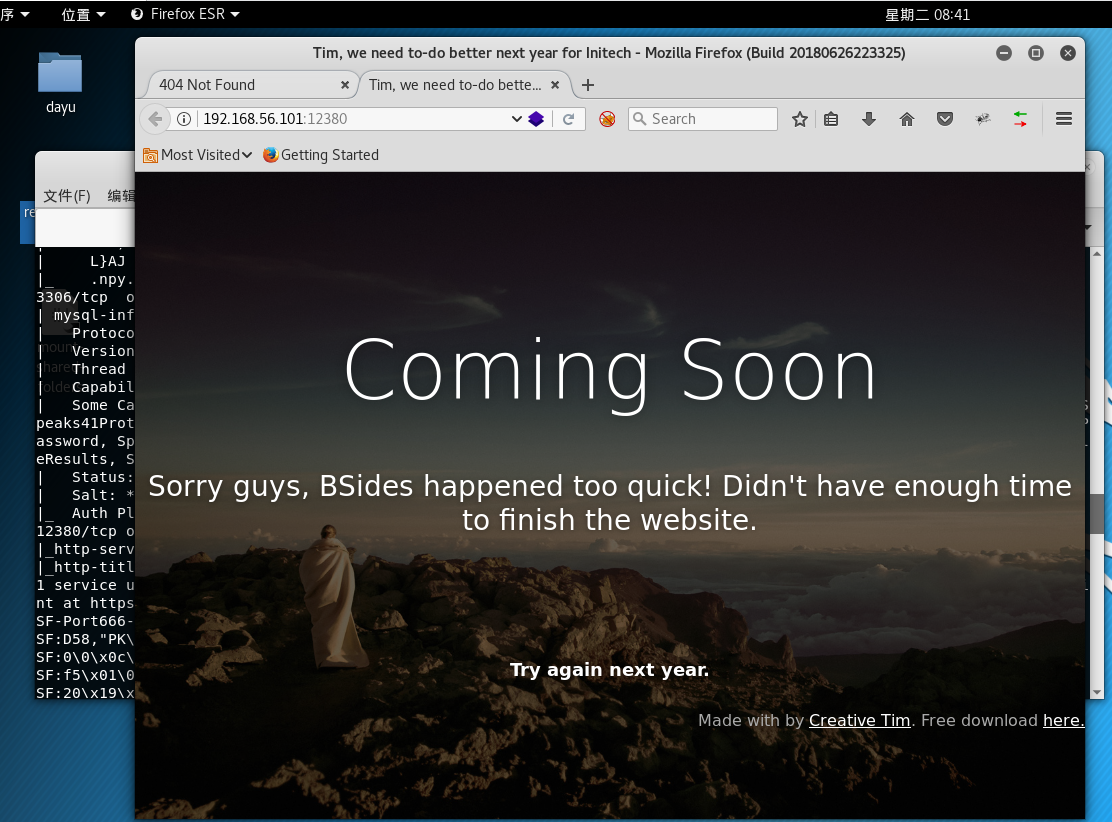Click the clock showing 星期二 08:41
The image size is (1112, 822).
[x=927, y=14]
